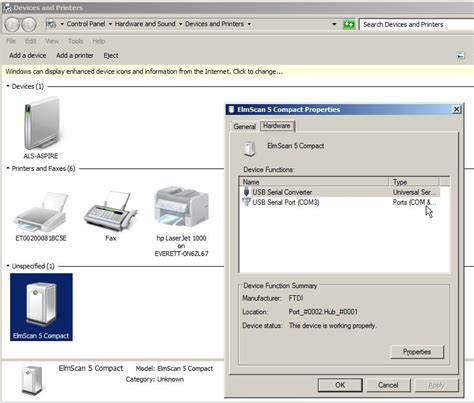Click Add a printer
474x403 pixels.
click(75, 55)
